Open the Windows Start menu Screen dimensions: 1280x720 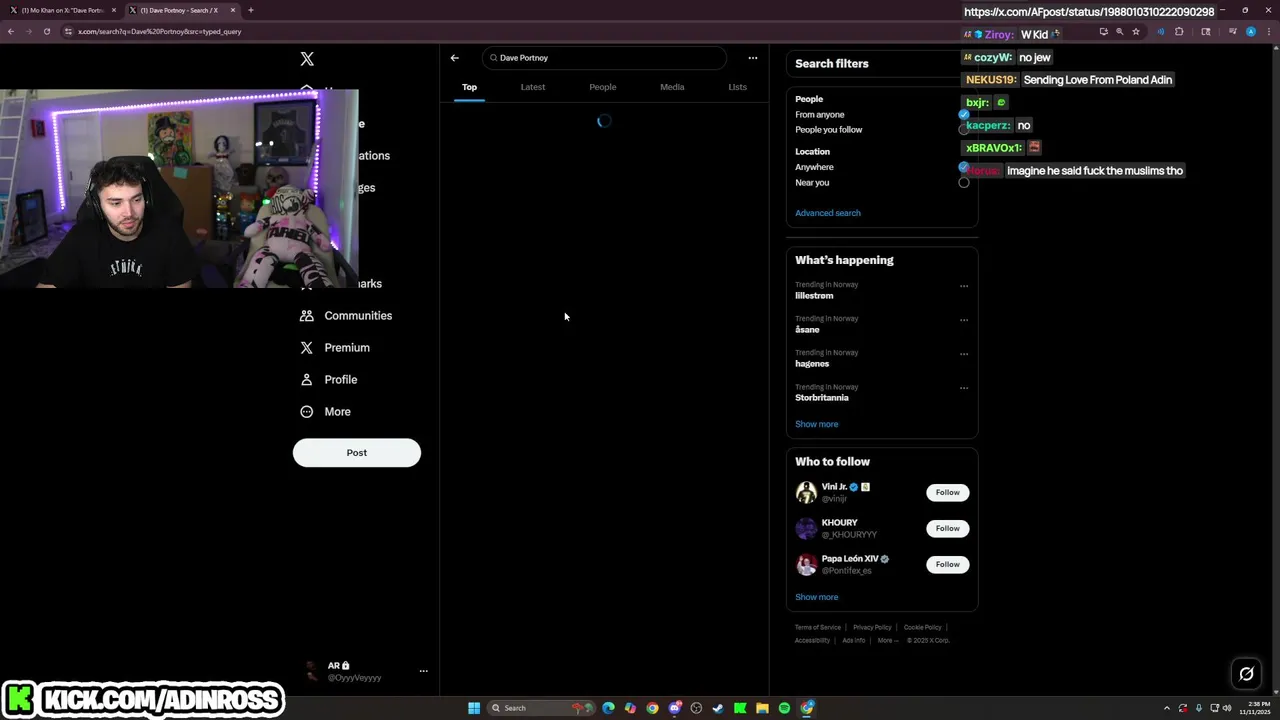pos(474,708)
